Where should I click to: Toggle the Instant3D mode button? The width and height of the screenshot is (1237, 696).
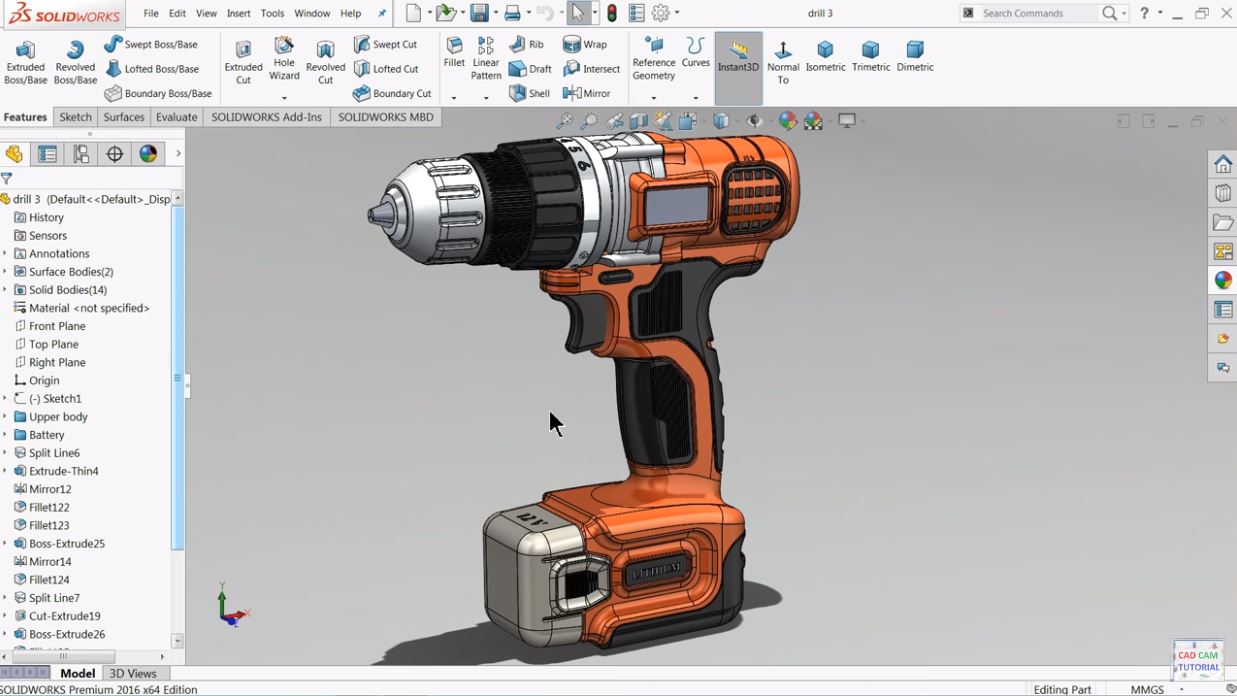(738, 57)
